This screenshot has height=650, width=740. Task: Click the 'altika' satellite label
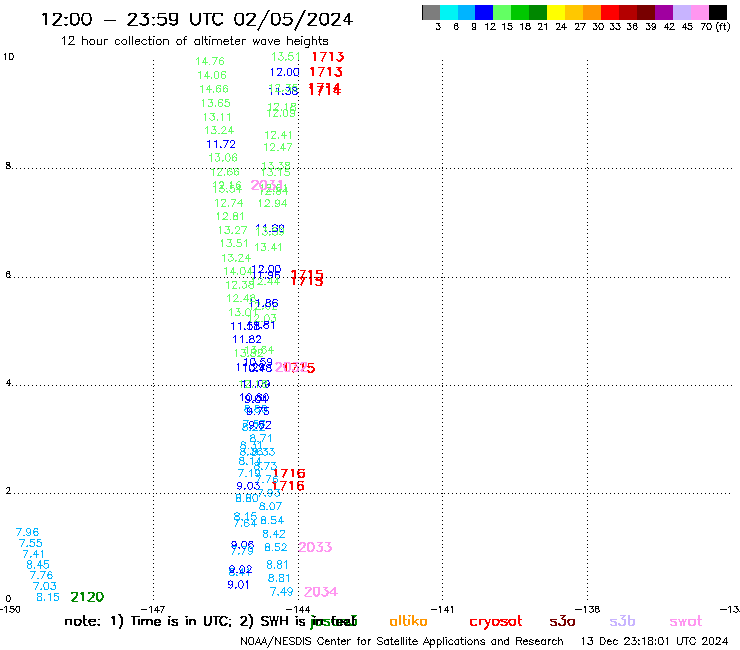pos(408,621)
